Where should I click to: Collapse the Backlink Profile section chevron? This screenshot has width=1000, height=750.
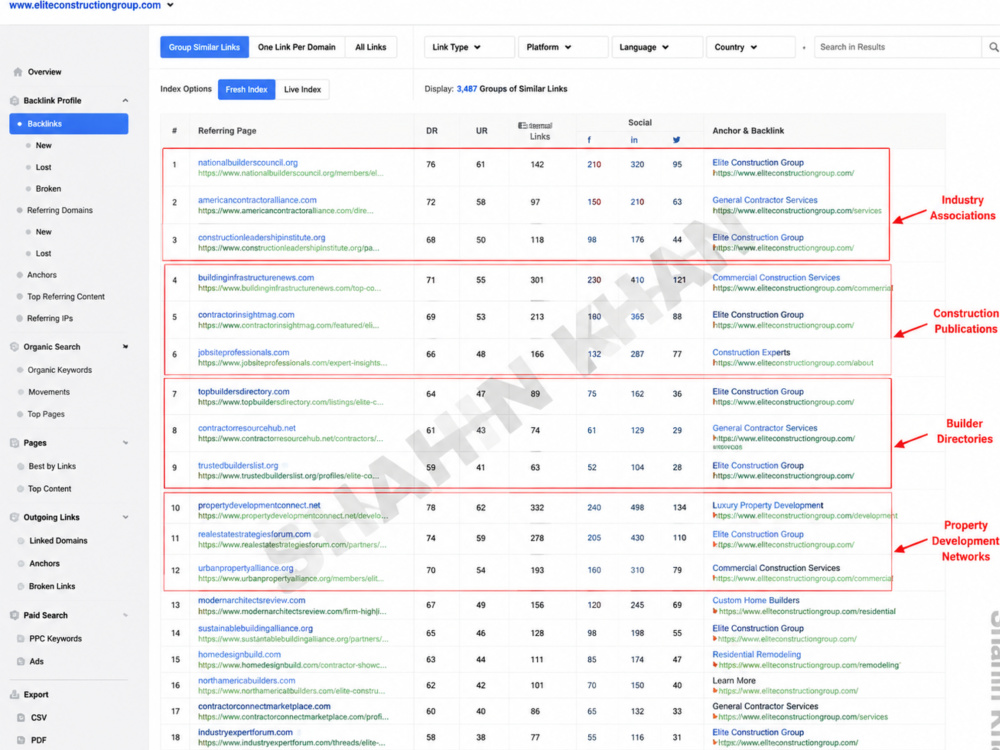125,101
